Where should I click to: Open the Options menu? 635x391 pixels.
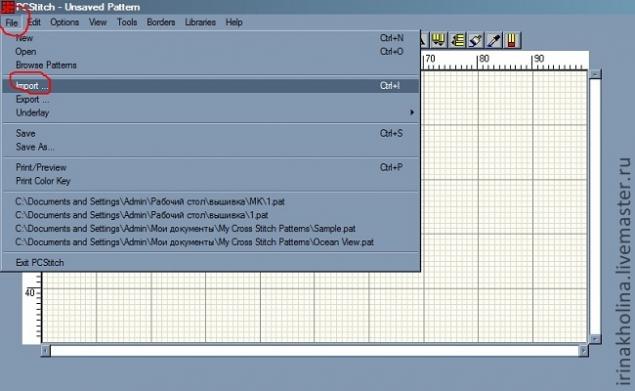click(x=64, y=22)
